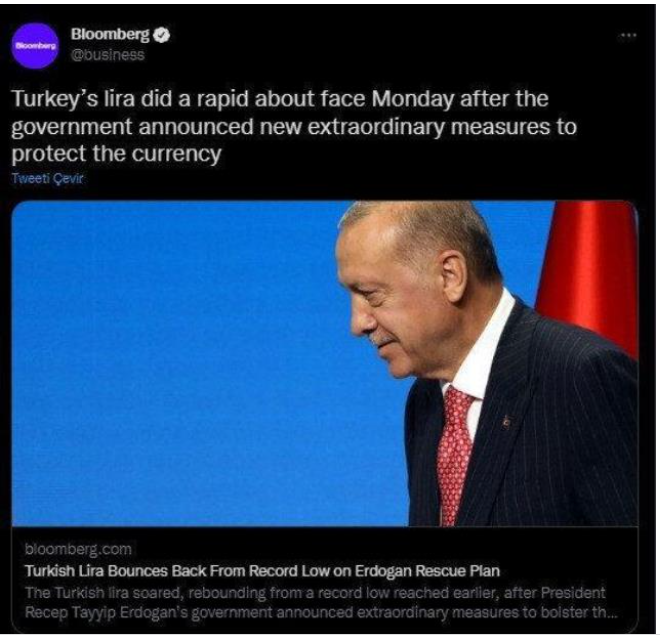This screenshot has height=640, width=660.
Task: Open the @business handle profile
Action: (x=108, y=55)
